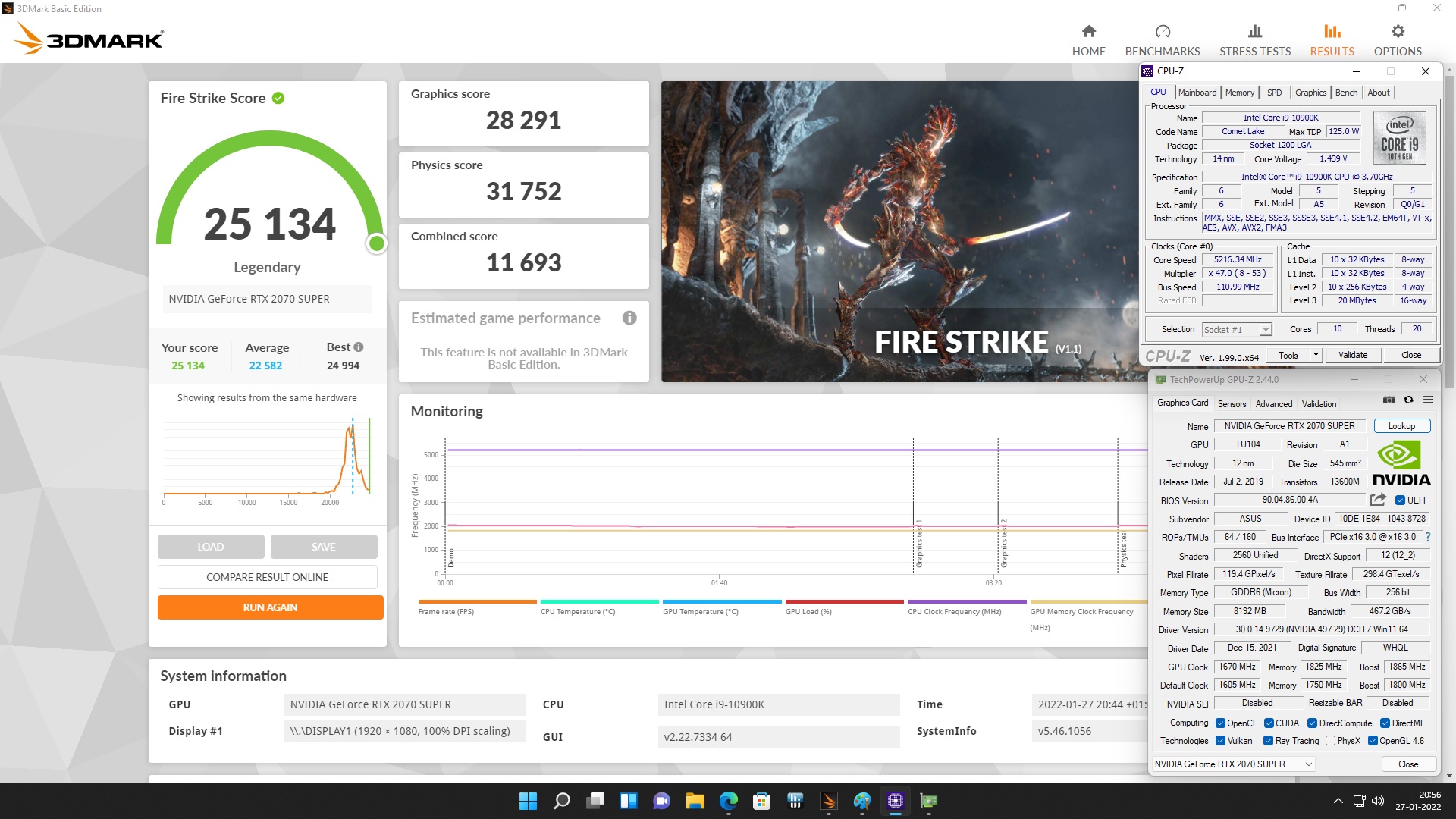Click the CPU Clock Frequency purple legend bar
Viewport: 1456px width, 819px height.
coord(966,602)
